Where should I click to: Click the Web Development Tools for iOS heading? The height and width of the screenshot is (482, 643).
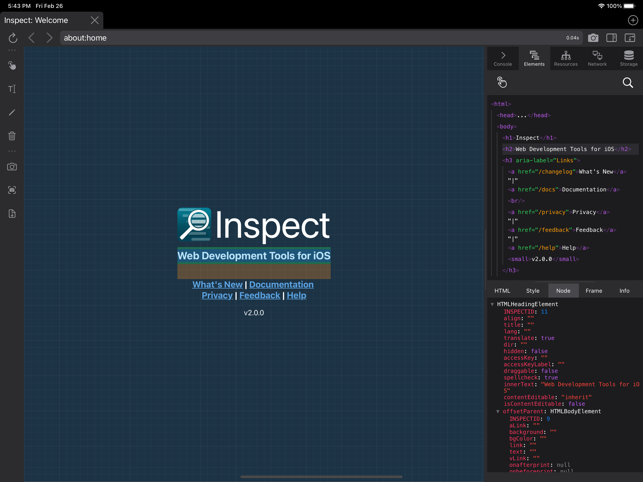coord(254,256)
